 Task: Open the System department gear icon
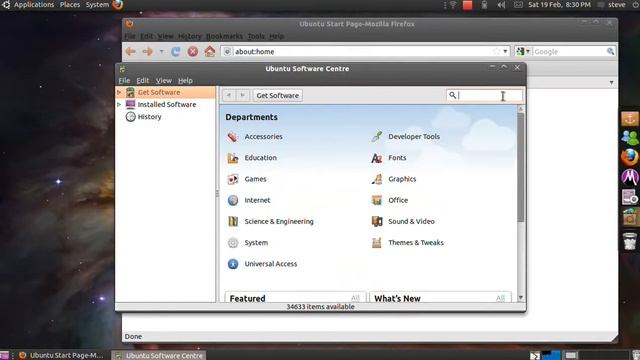233,242
